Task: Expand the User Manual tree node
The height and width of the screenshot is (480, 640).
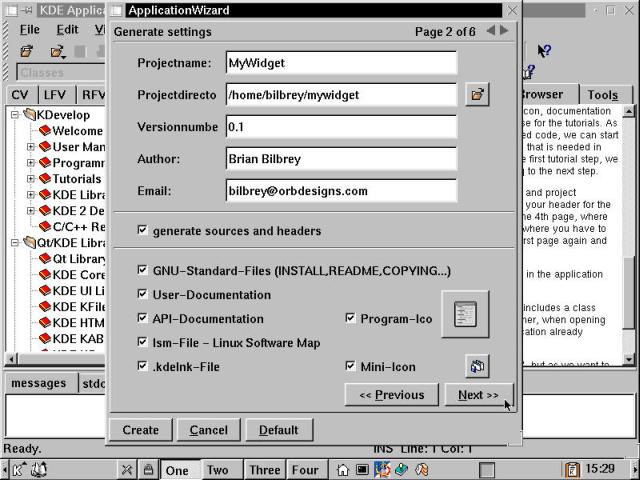Action: (31, 147)
